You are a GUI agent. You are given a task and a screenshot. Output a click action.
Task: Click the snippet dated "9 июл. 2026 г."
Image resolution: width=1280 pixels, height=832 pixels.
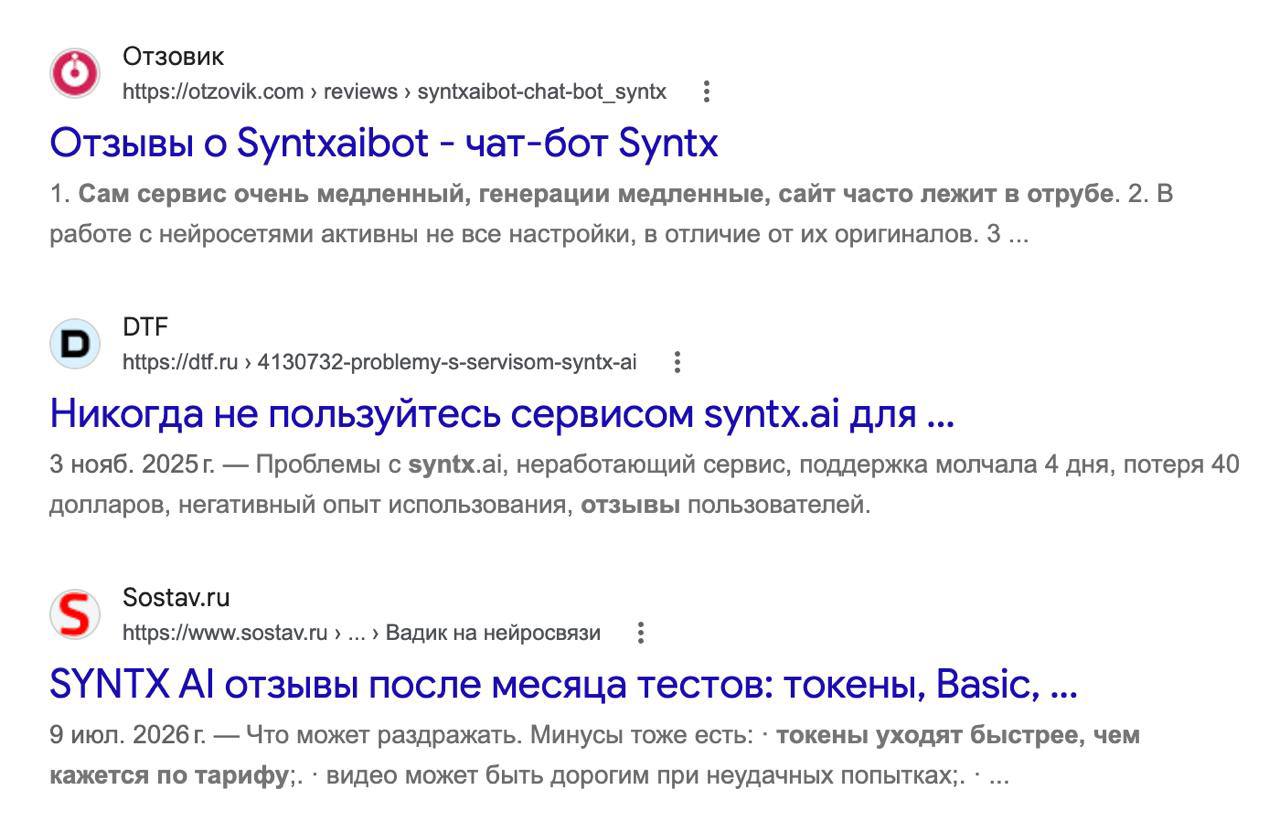594,736
